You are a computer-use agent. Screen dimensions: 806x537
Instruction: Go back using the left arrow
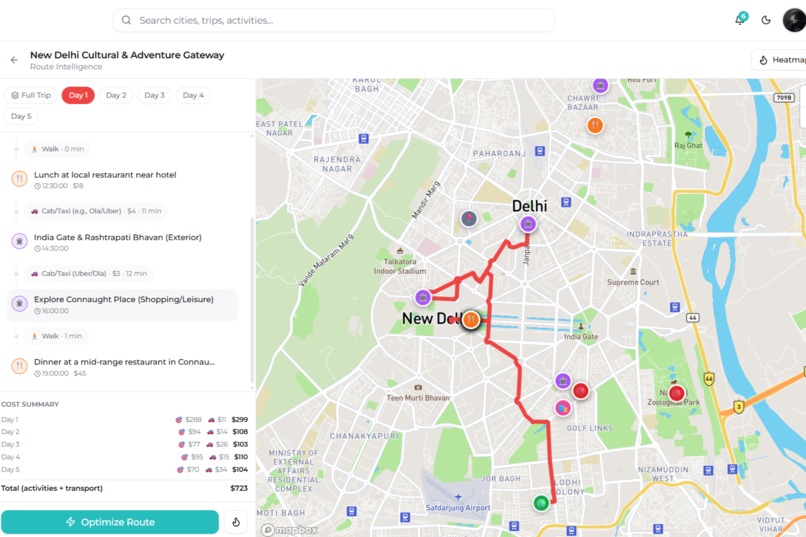[14, 60]
